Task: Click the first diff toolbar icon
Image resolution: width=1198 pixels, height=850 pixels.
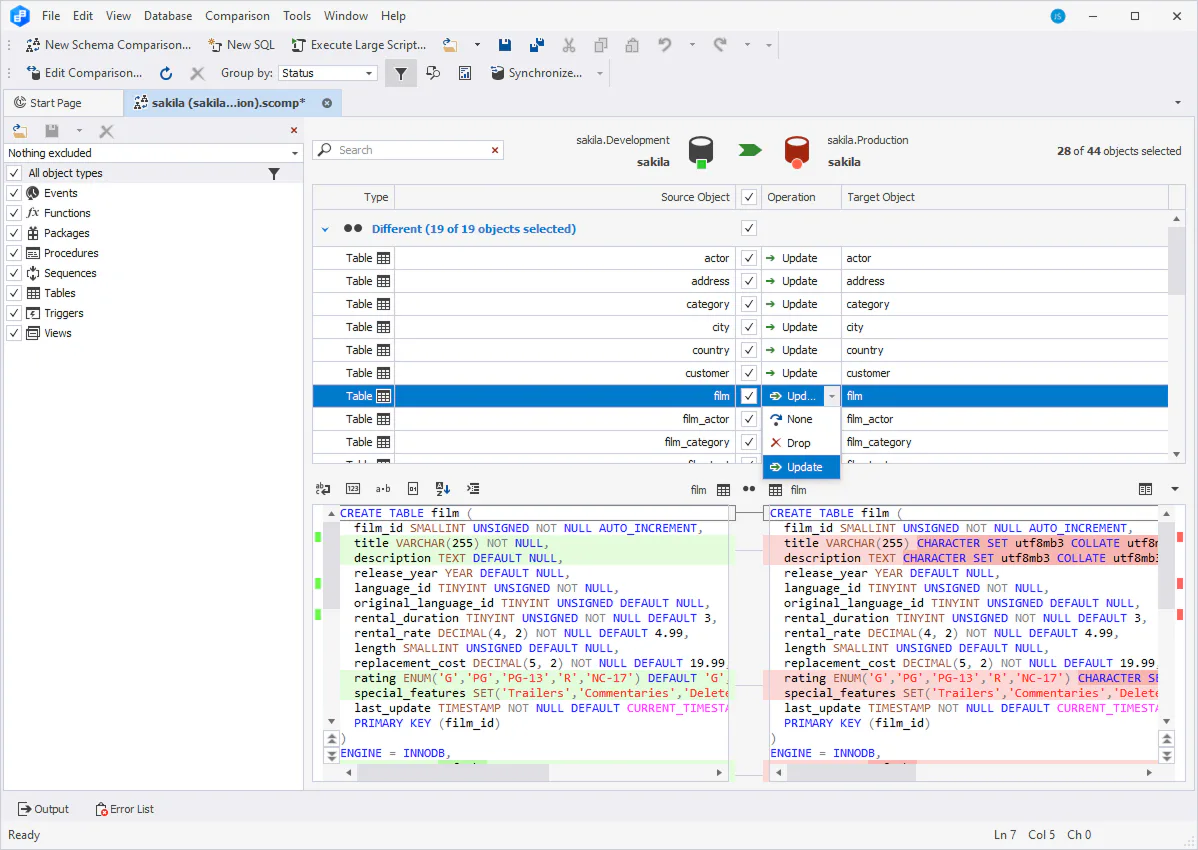Action: pos(323,489)
